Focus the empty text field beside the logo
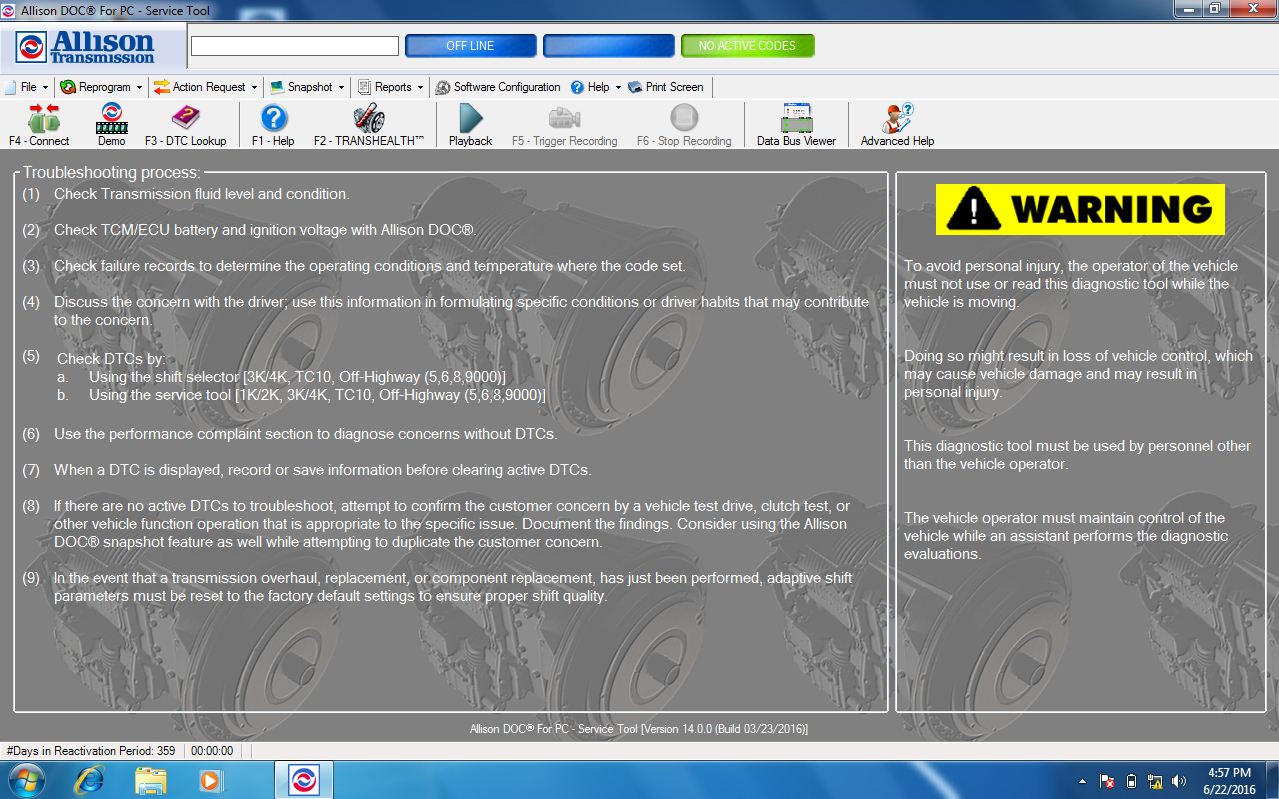This screenshot has width=1279, height=799. click(x=295, y=46)
